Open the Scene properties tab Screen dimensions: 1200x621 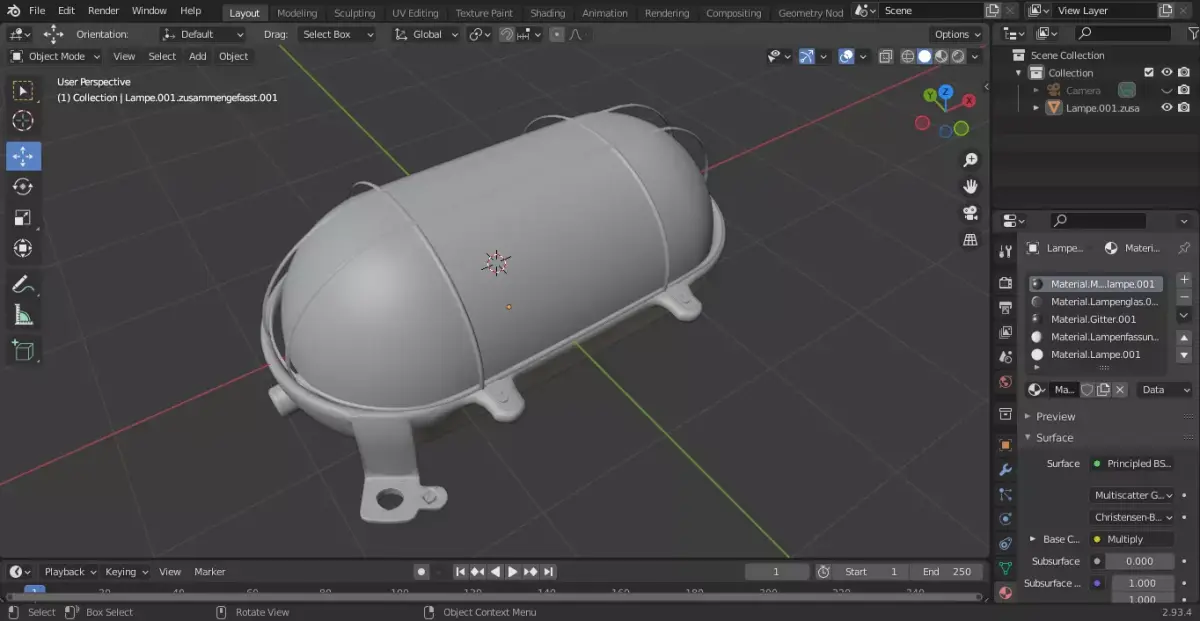coord(1006,357)
